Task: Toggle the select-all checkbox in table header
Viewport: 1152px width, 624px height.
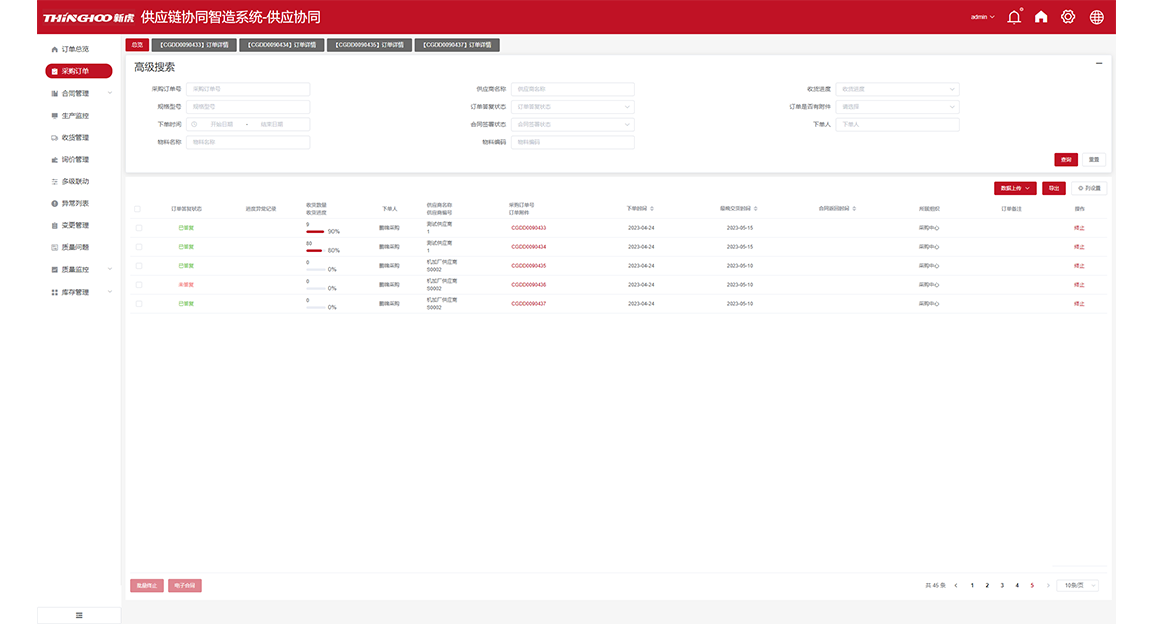Action: (x=138, y=209)
